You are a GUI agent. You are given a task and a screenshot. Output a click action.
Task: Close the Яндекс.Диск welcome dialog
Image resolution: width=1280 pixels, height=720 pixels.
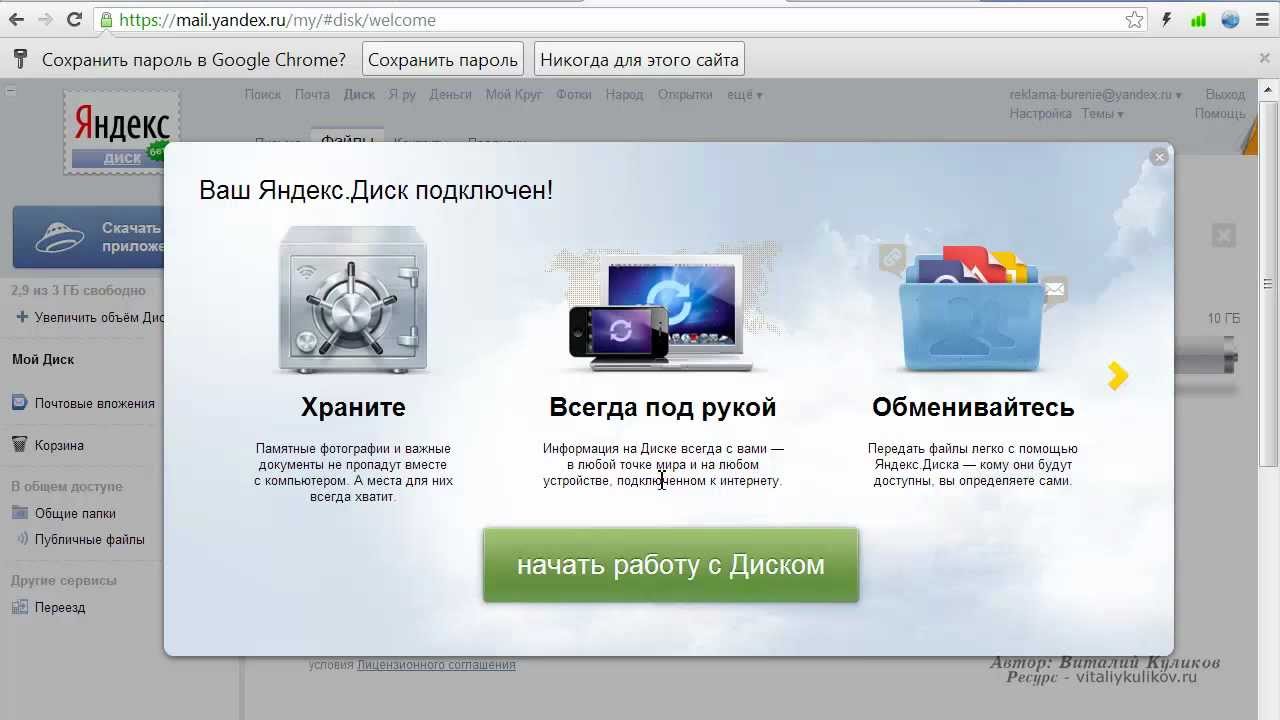(1159, 157)
